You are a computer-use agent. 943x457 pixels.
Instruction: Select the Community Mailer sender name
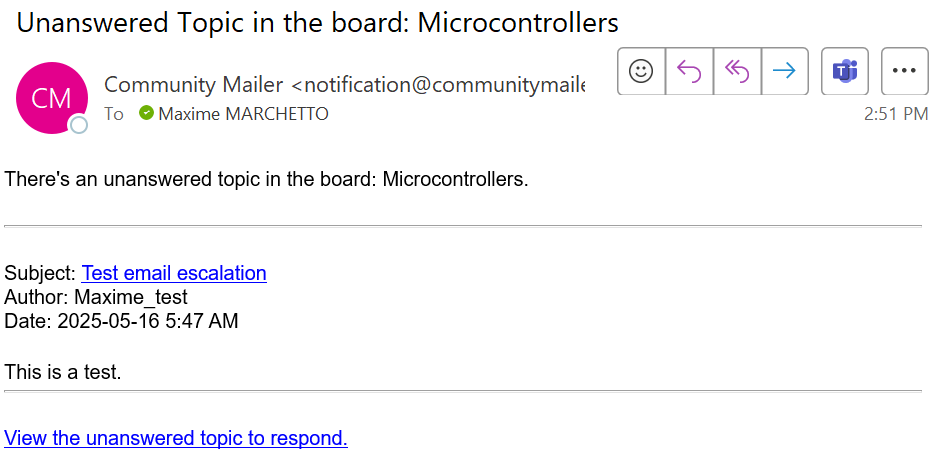pyautogui.click(x=195, y=85)
